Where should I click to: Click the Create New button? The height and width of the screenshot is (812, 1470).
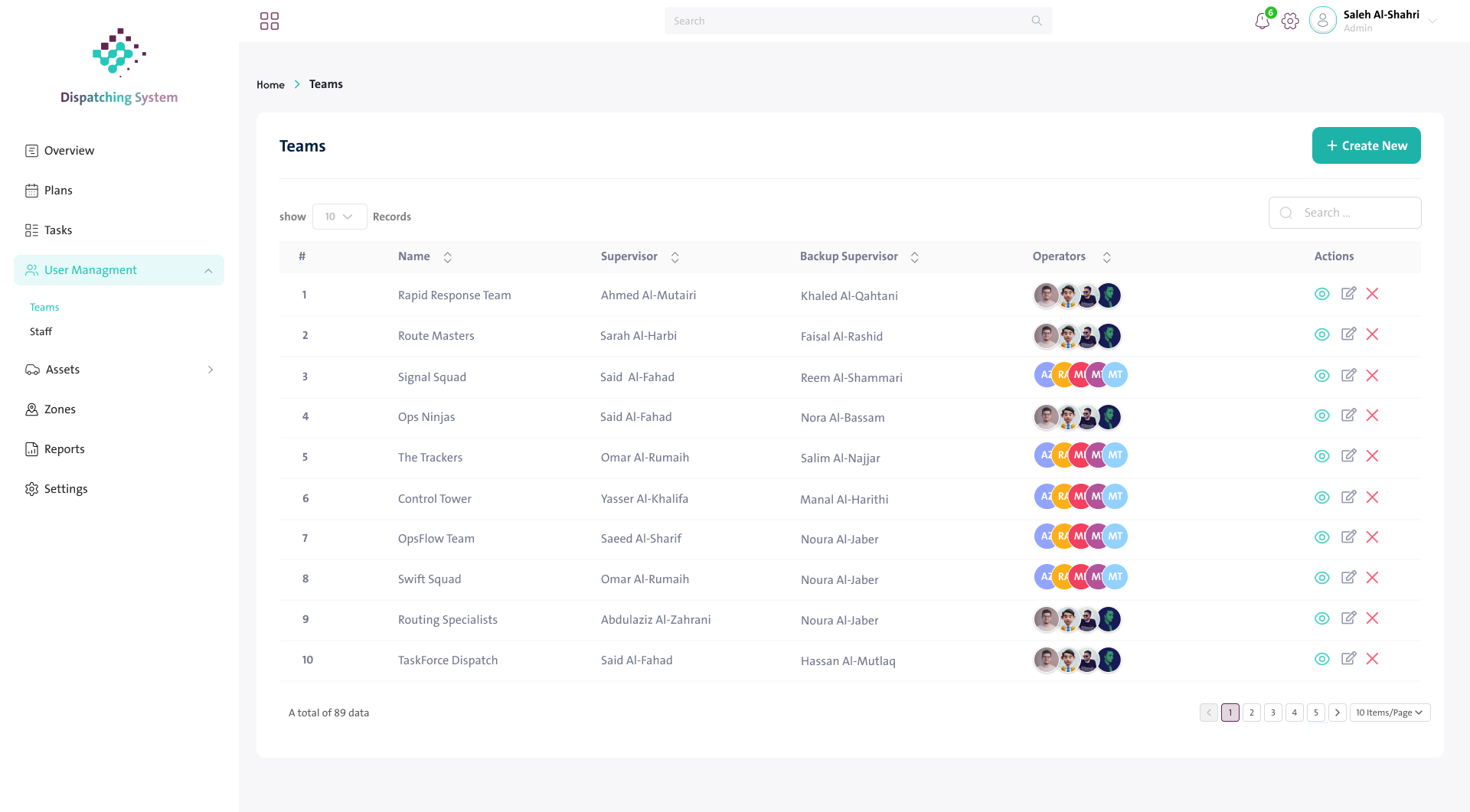[1366, 145]
